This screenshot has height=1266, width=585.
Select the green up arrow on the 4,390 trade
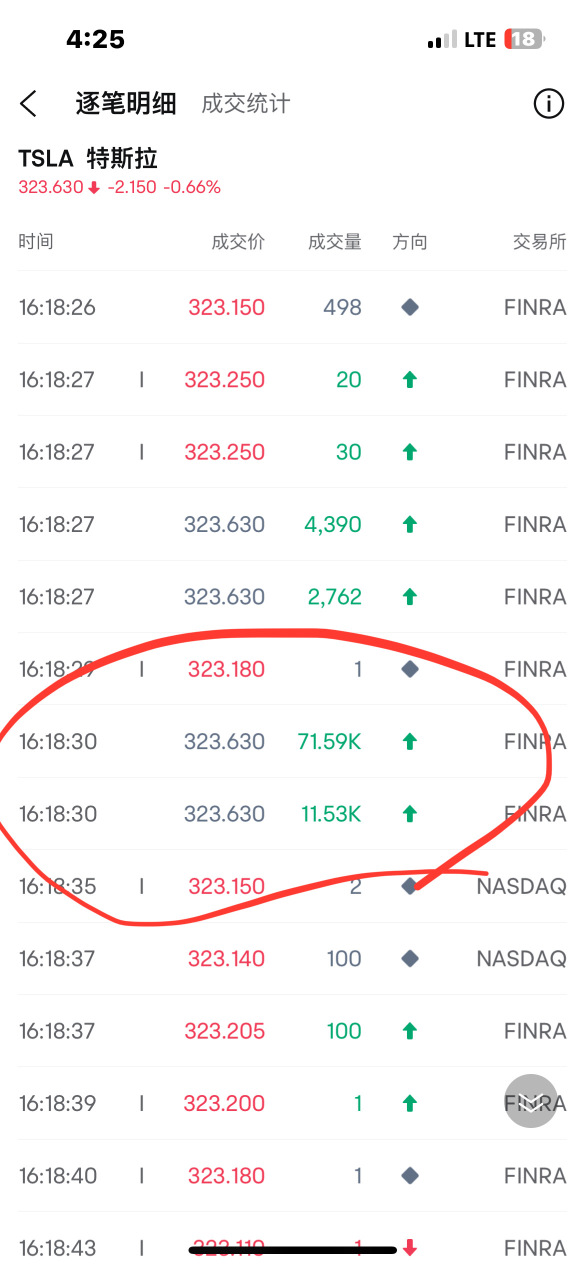(x=409, y=524)
